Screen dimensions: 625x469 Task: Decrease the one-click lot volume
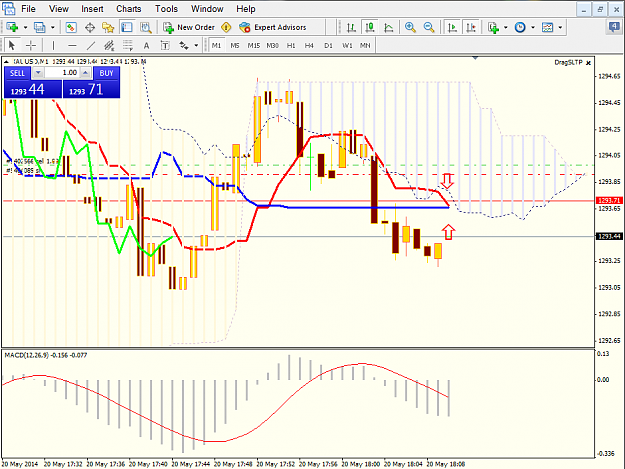click(38, 73)
